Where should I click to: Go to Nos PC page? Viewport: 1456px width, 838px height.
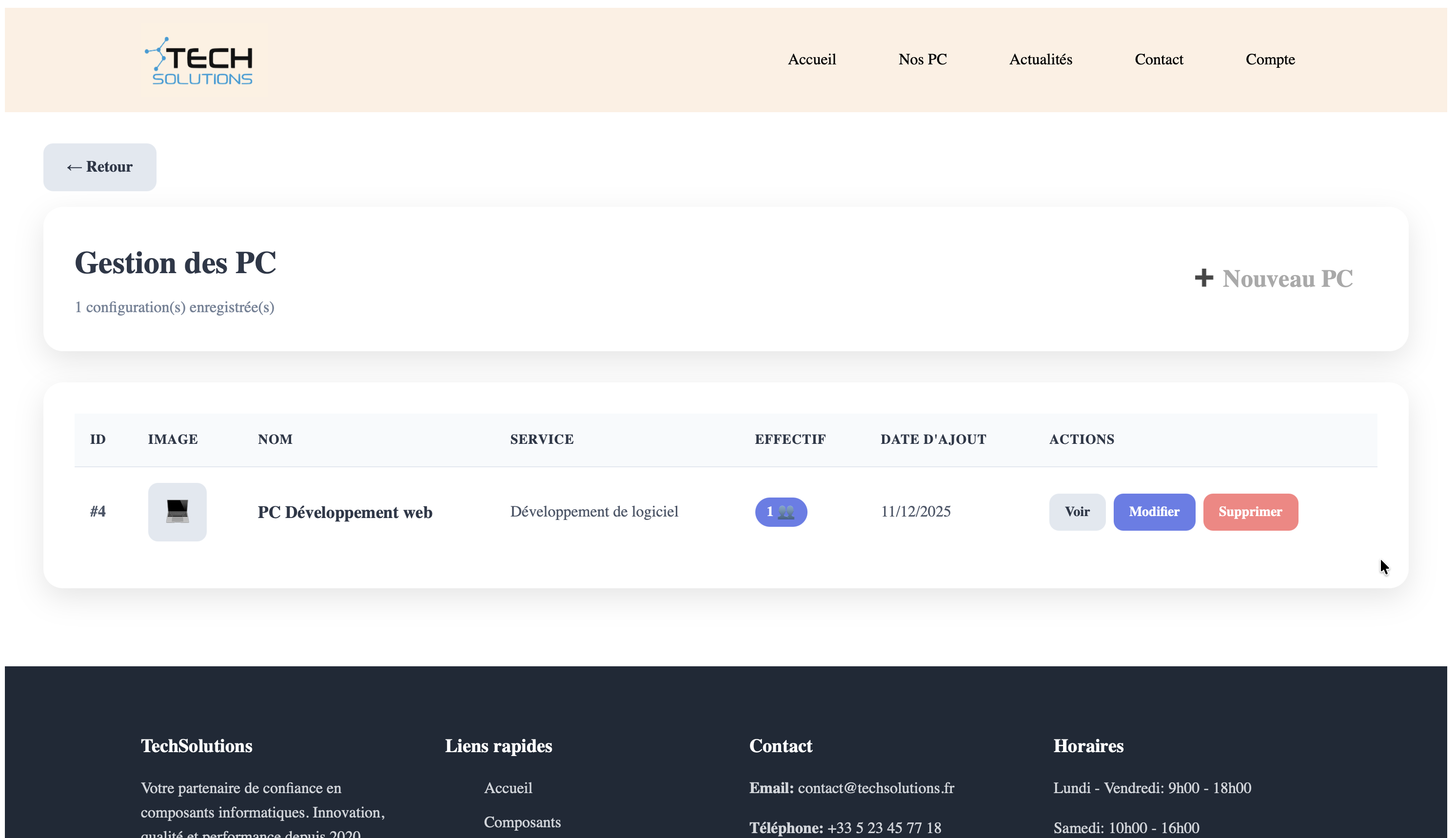point(922,60)
